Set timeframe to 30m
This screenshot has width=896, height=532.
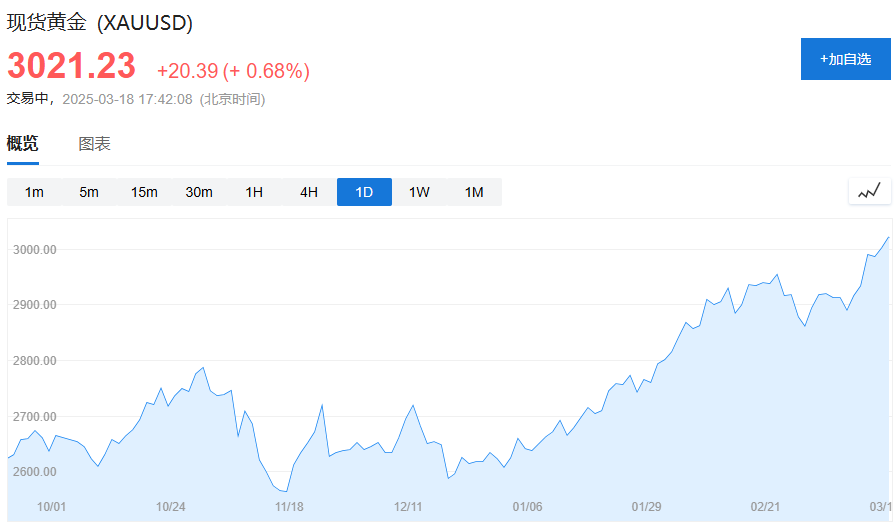[199, 192]
